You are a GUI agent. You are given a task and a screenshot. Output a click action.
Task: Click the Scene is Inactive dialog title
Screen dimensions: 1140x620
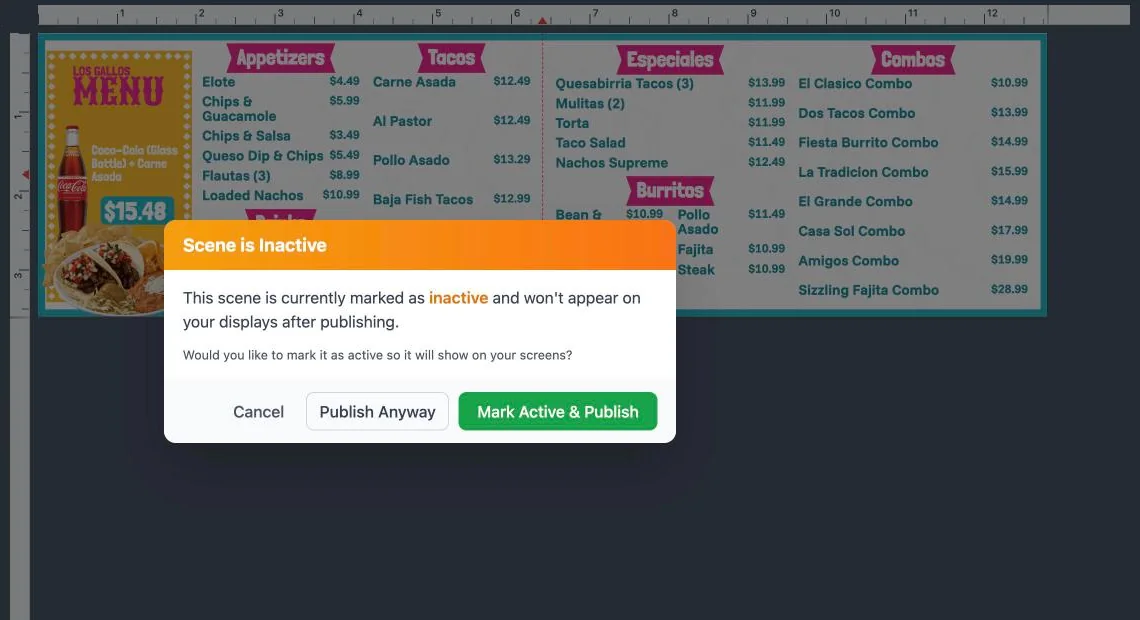click(x=254, y=246)
